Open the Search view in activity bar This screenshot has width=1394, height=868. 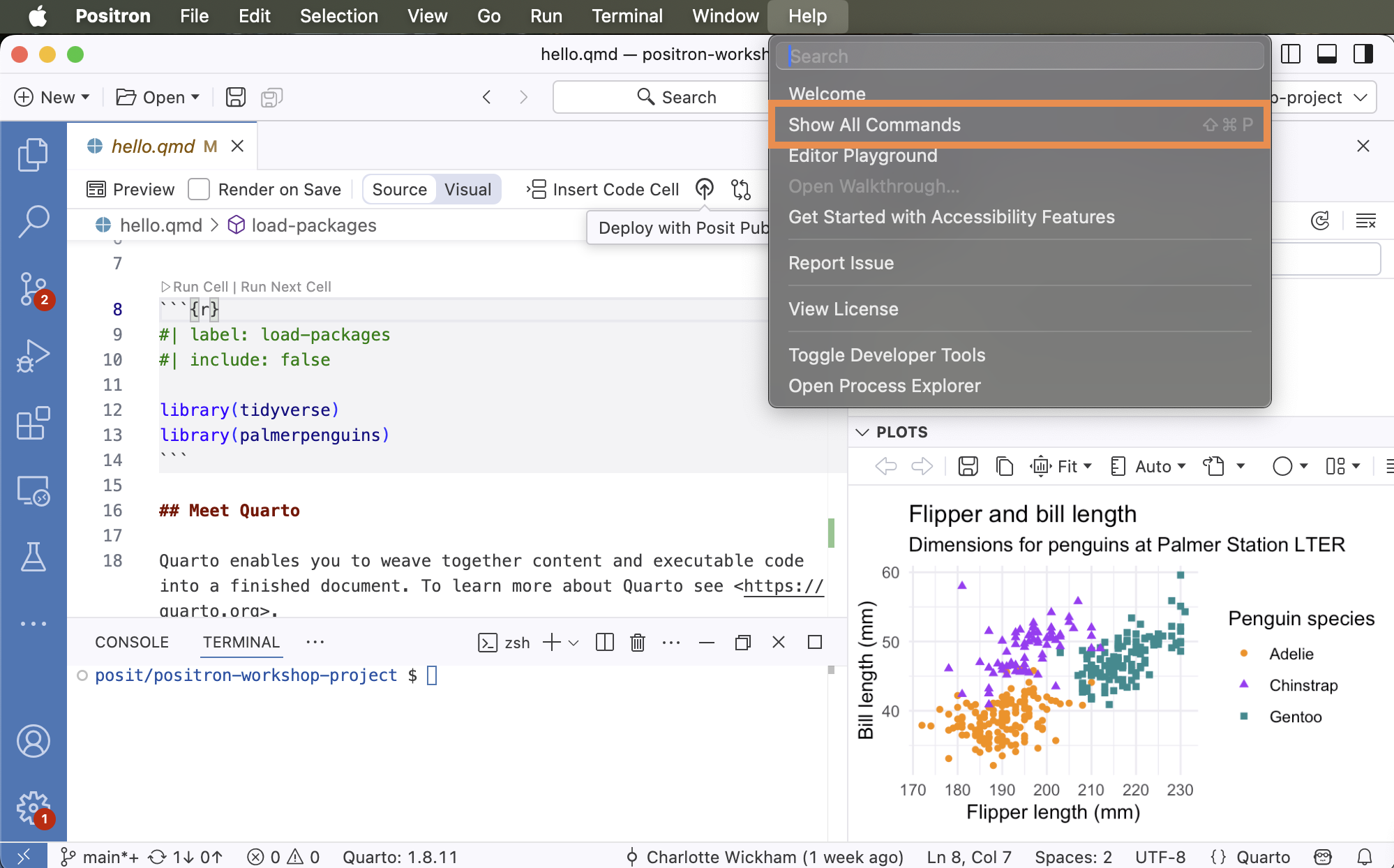point(33,221)
